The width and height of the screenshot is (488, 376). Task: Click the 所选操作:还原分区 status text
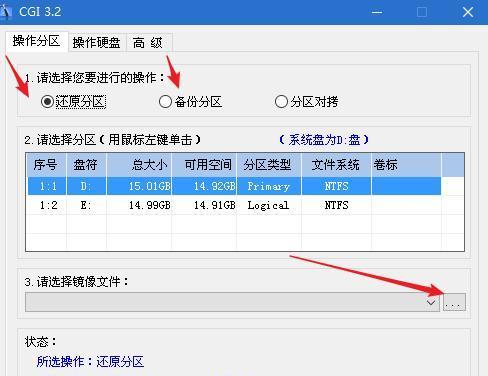coord(90,361)
